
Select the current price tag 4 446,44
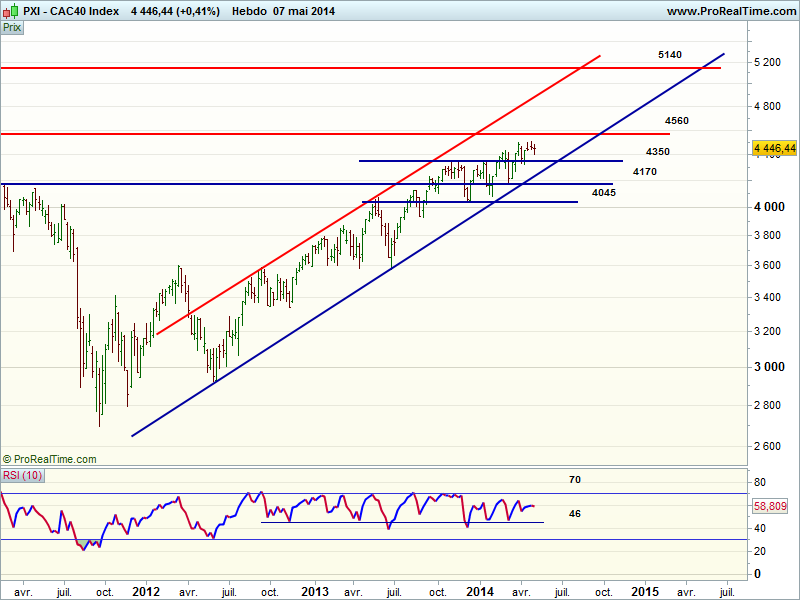[x=774, y=148]
